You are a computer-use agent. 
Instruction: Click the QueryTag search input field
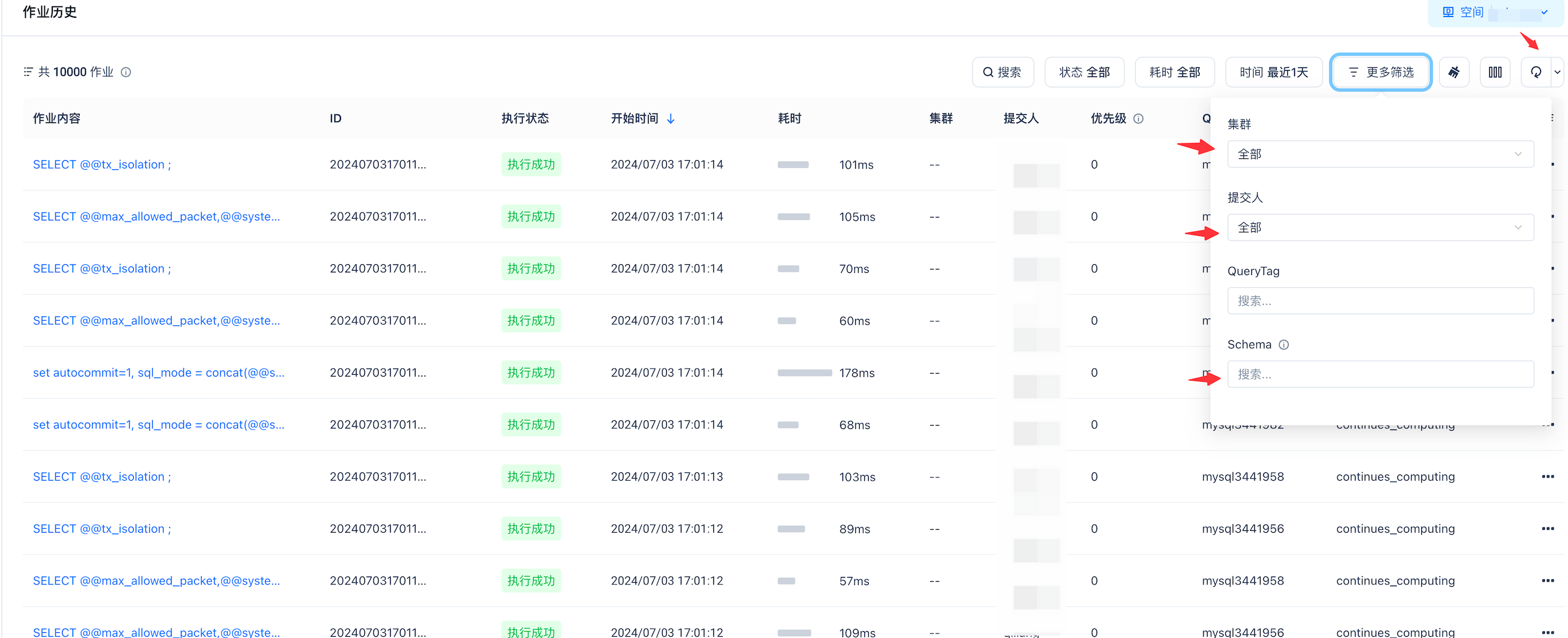click(1380, 301)
